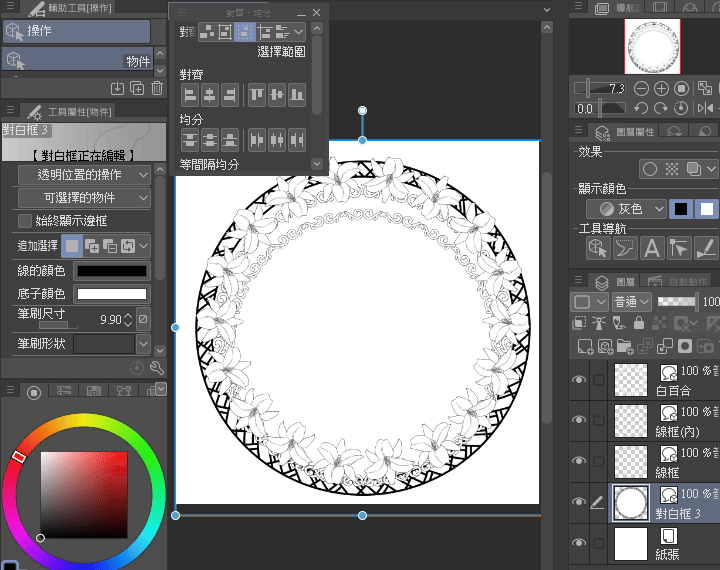Distribute horizontal centers evenly under 均分
Viewport: 720px width, 570px height.
[277, 140]
